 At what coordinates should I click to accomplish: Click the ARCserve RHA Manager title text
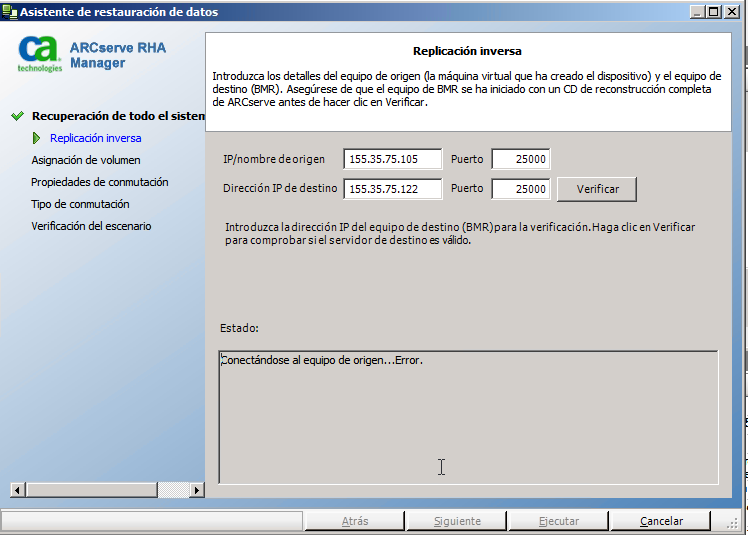tap(118, 55)
